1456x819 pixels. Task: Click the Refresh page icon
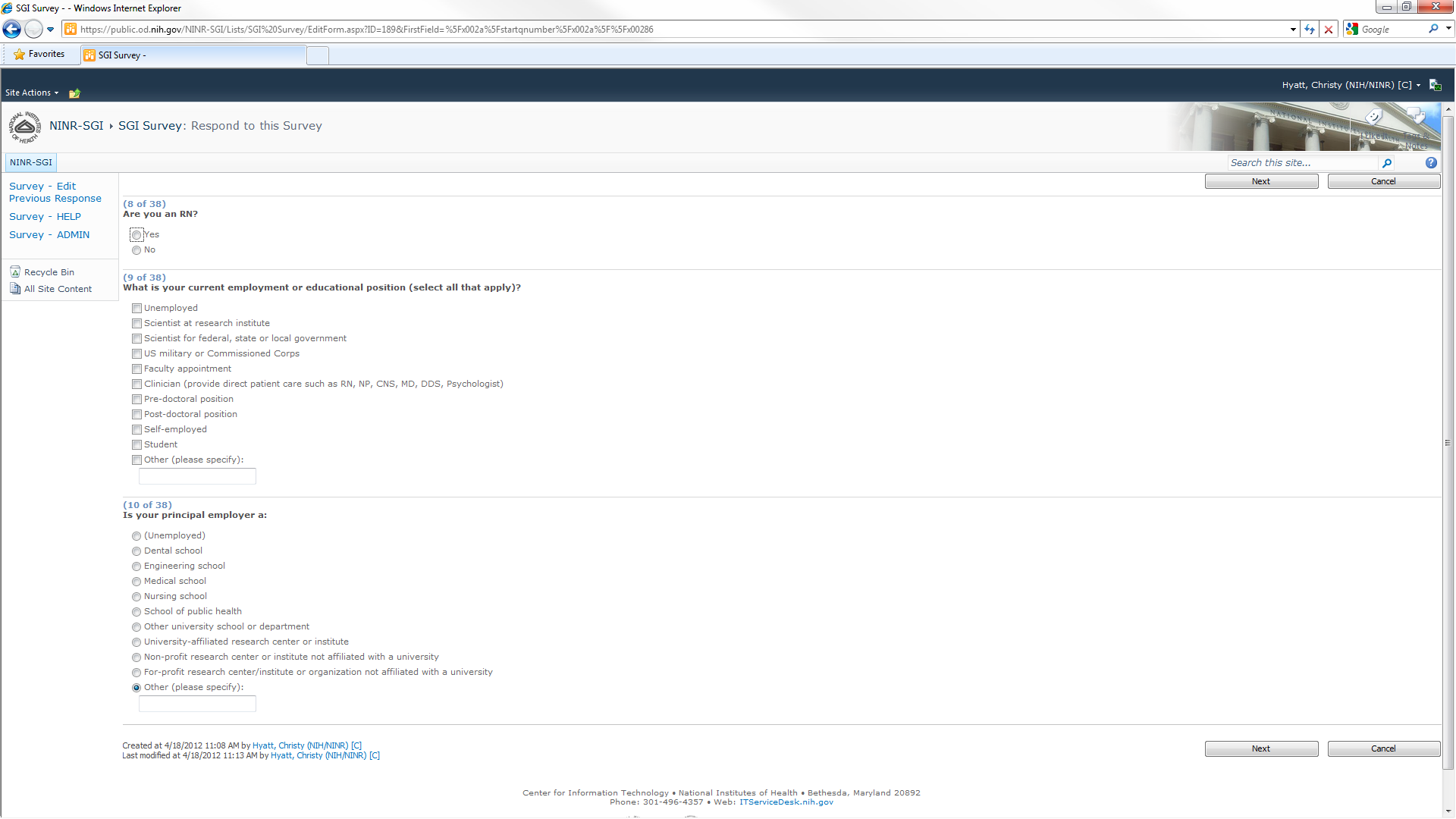click(x=1310, y=30)
